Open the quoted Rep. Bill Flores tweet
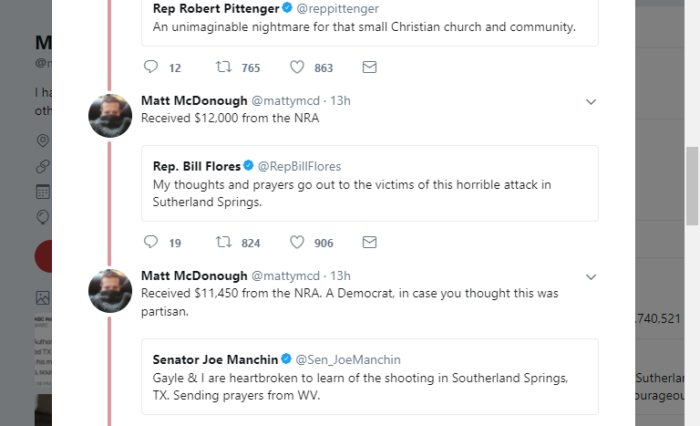This screenshot has width=700, height=426. [x=370, y=184]
